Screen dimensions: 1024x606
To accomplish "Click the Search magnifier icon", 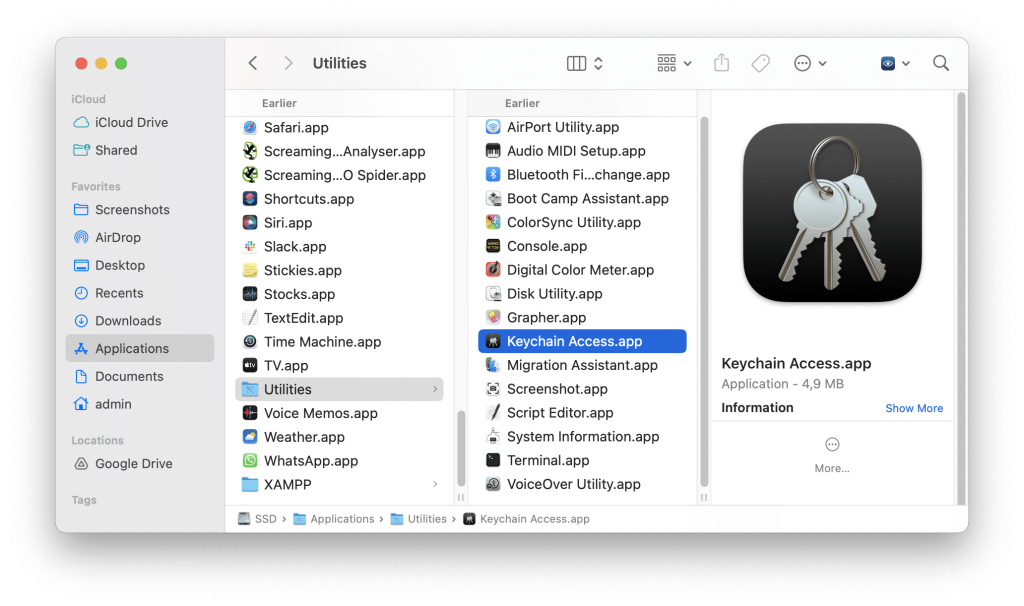I will click(940, 63).
